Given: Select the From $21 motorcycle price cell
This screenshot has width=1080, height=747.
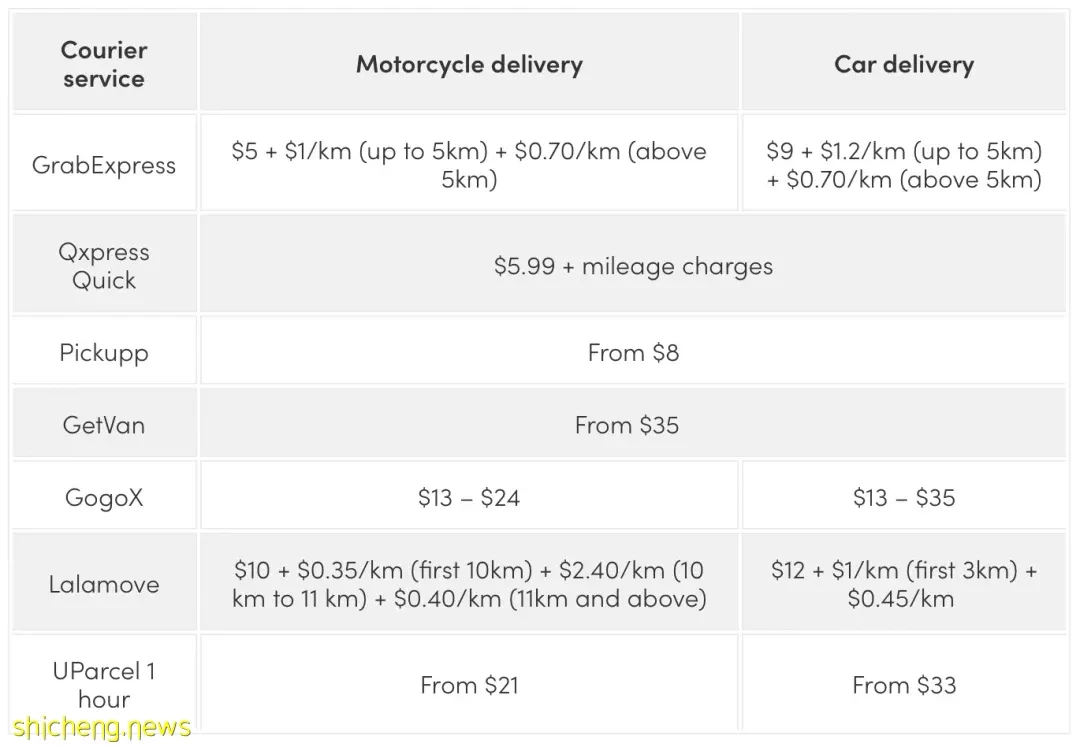Looking at the screenshot, I should (469, 684).
